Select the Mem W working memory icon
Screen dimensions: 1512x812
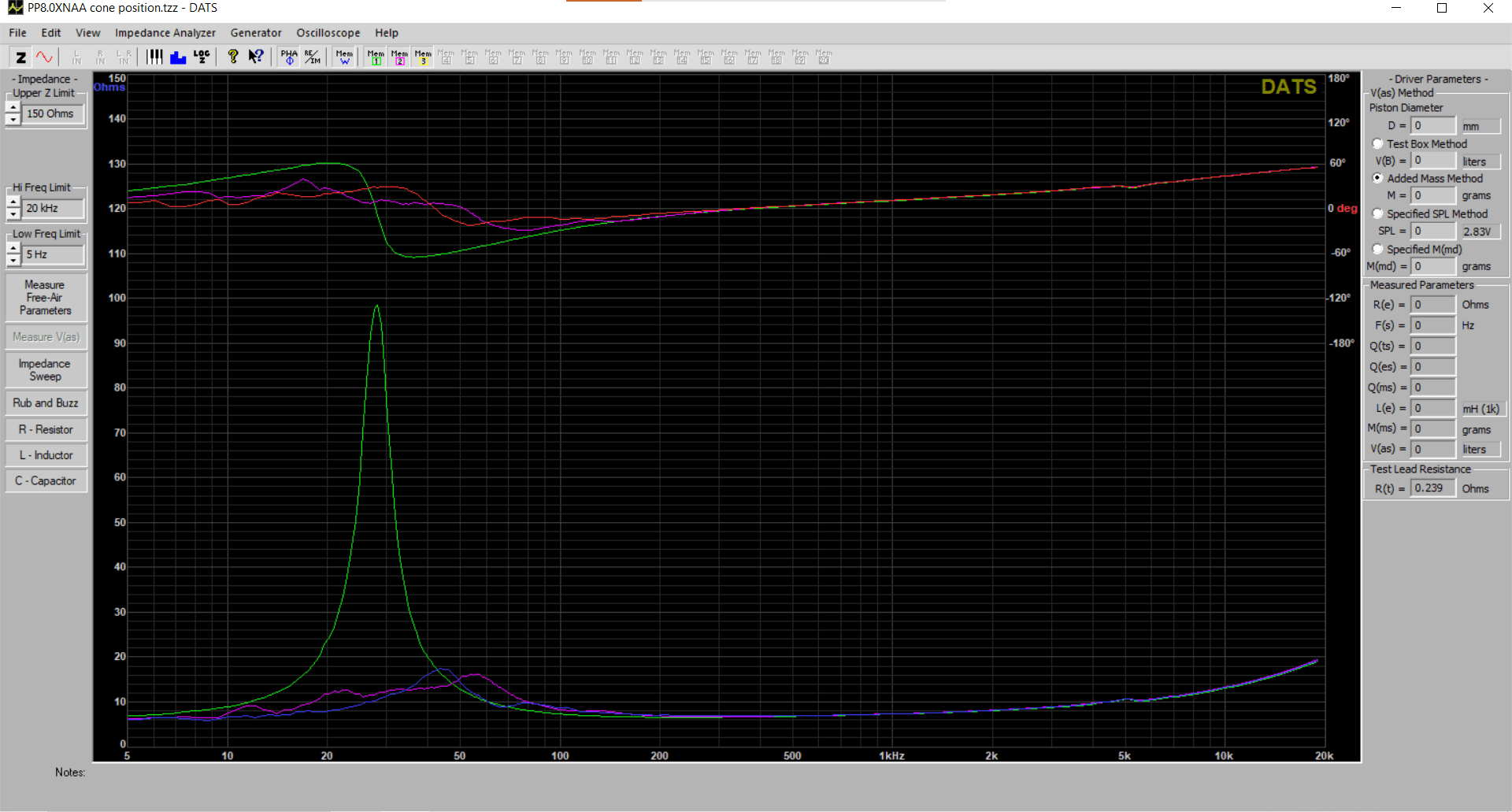(x=344, y=57)
